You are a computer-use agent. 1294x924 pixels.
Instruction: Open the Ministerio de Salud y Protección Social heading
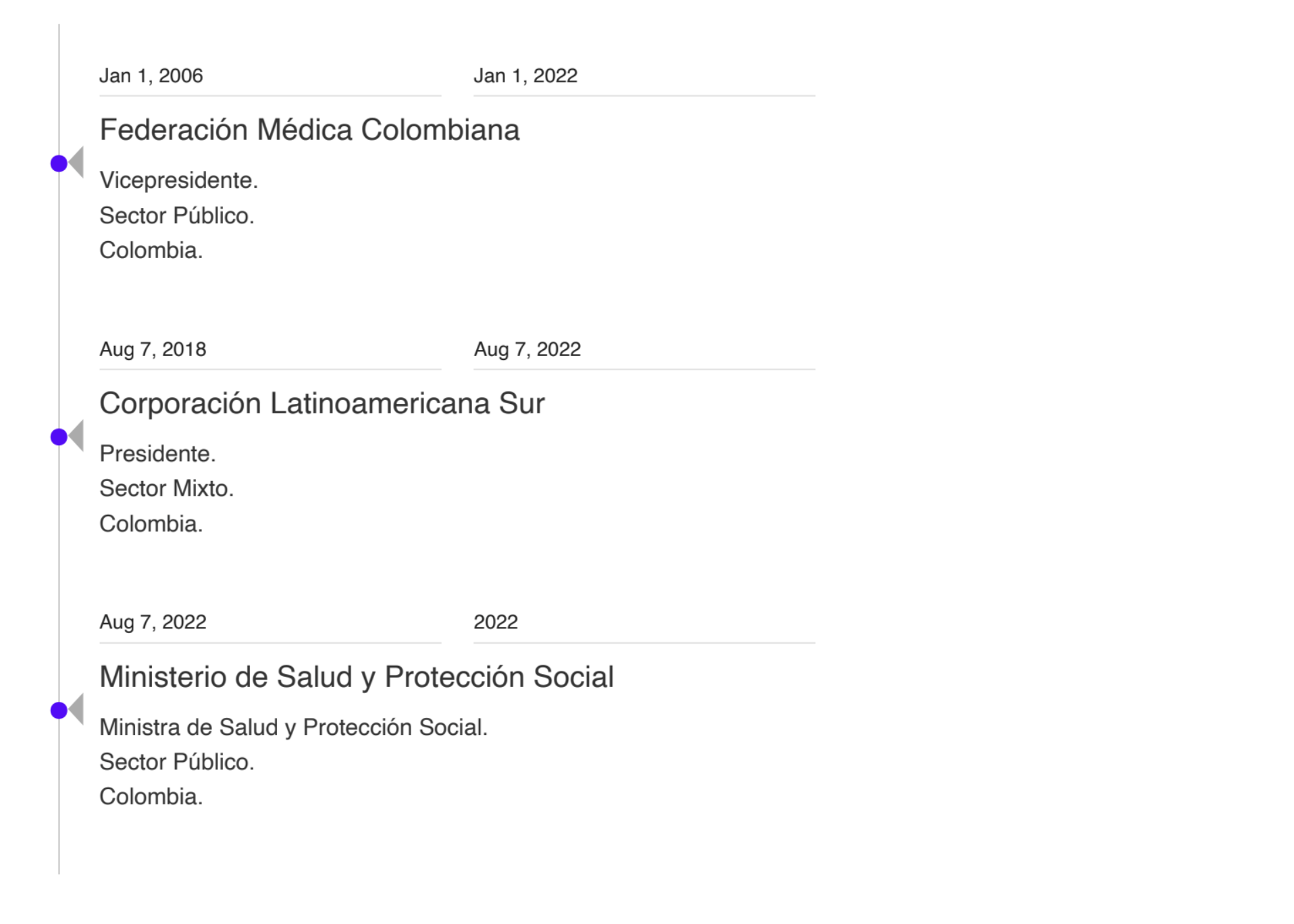(357, 677)
